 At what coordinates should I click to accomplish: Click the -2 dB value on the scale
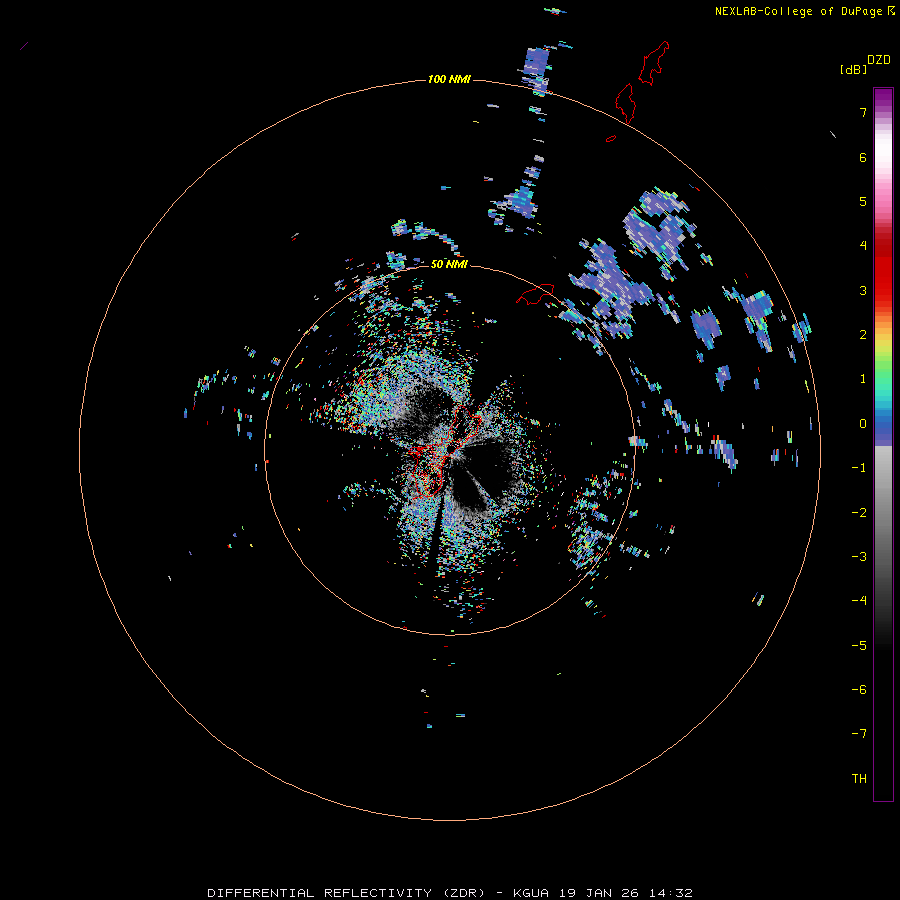click(x=859, y=513)
